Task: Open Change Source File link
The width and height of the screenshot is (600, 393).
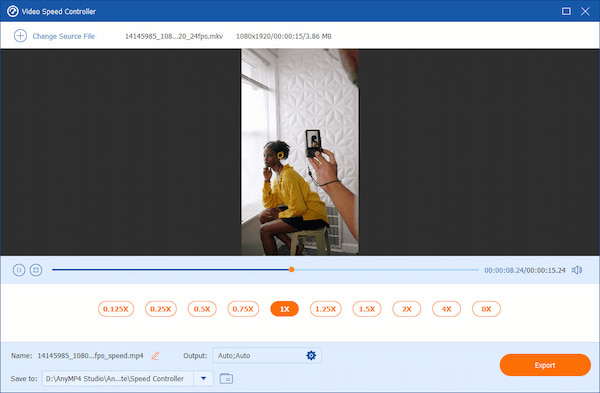Action: coord(64,36)
